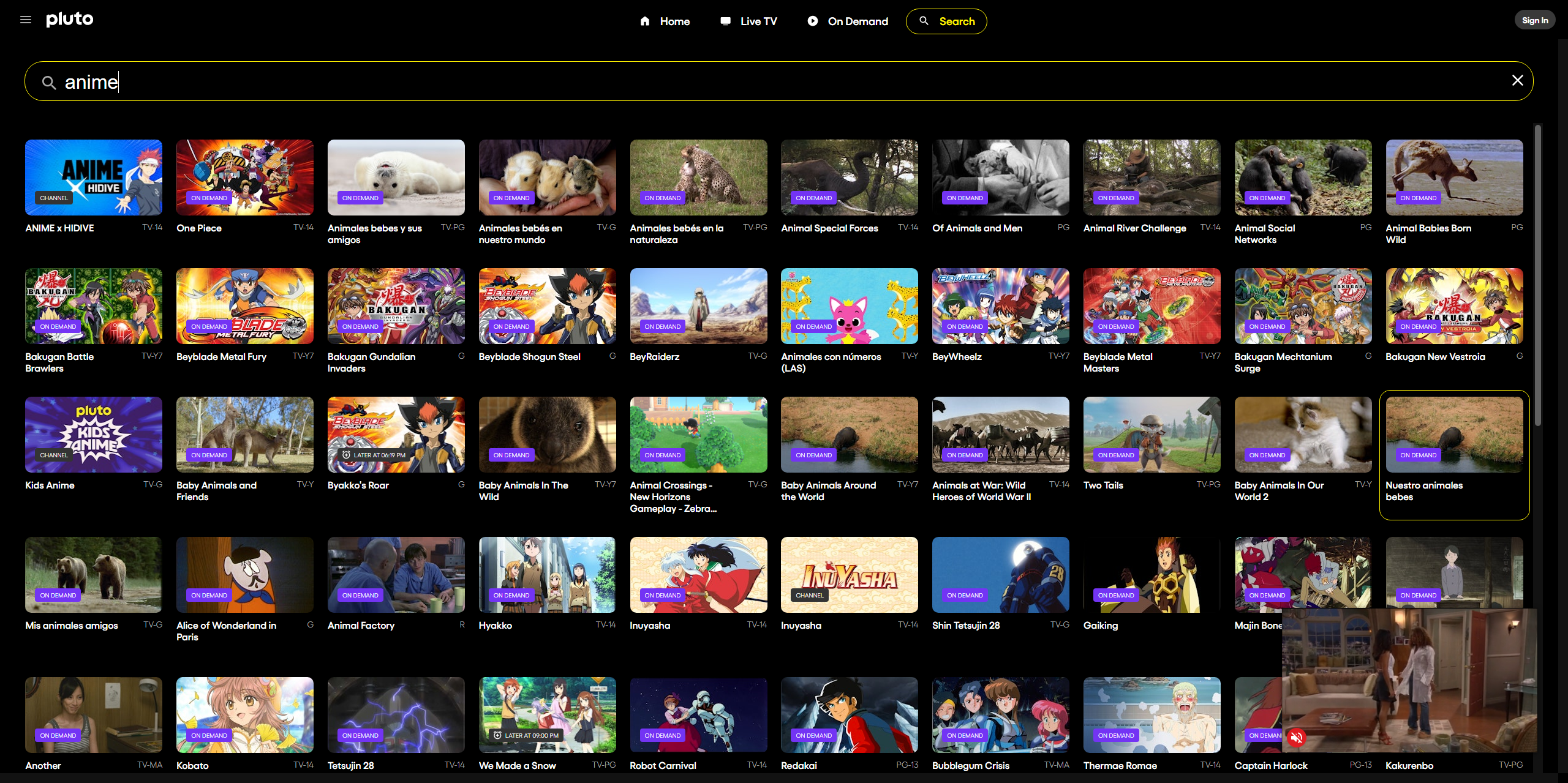Open the On Demand tab
This screenshot has height=783, width=1568.
click(x=858, y=21)
